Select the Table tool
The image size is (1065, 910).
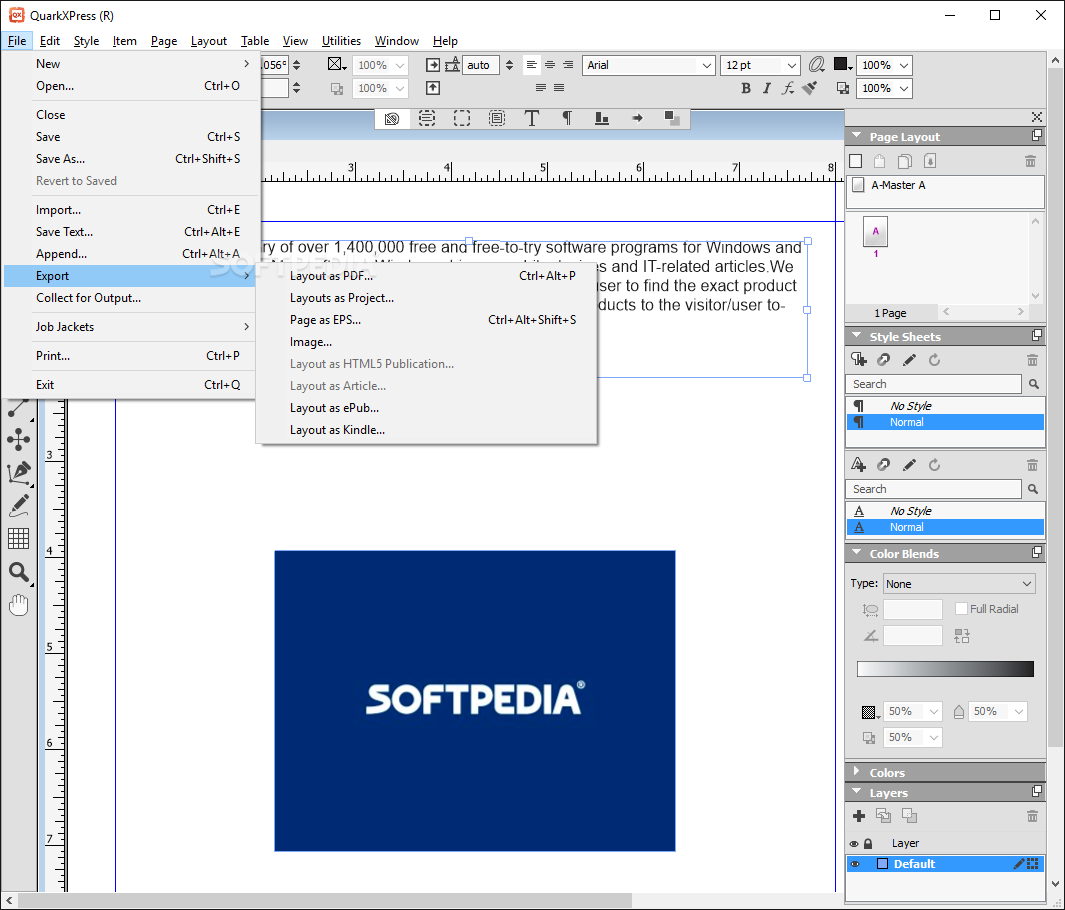18,539
